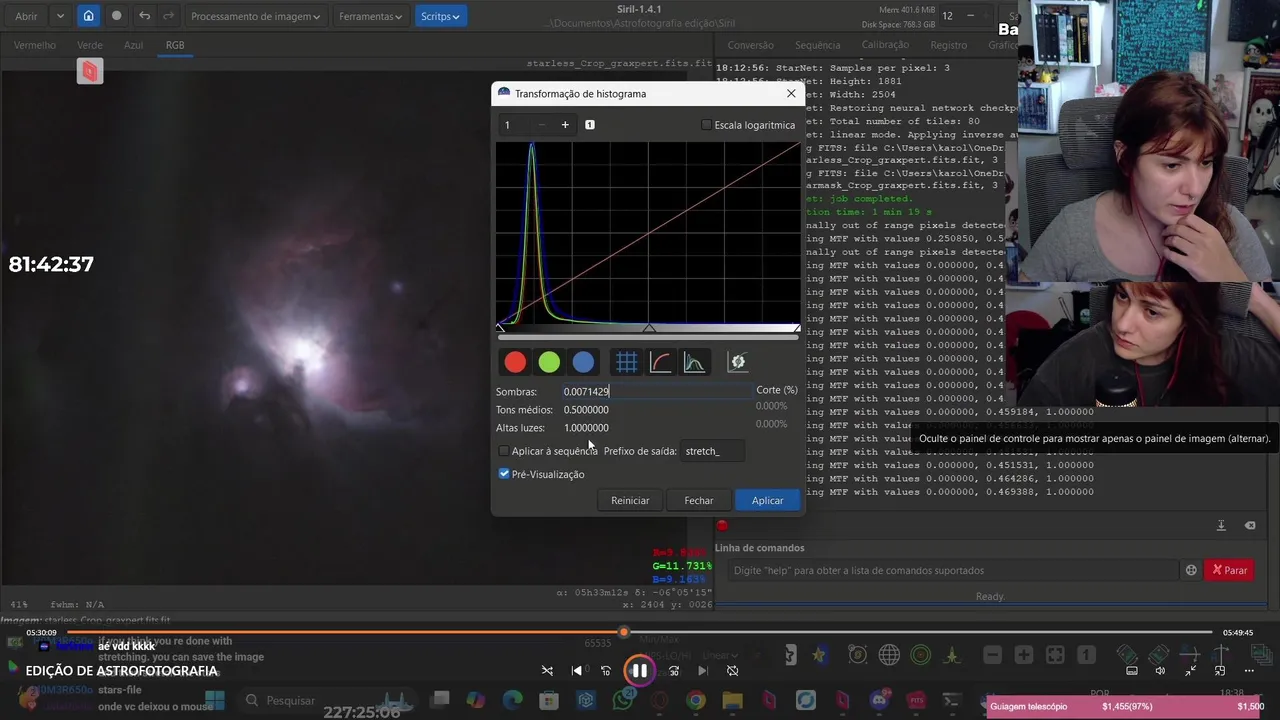
Task: Click the midtones triangle slider under histogram
Action: click(649, 328)
